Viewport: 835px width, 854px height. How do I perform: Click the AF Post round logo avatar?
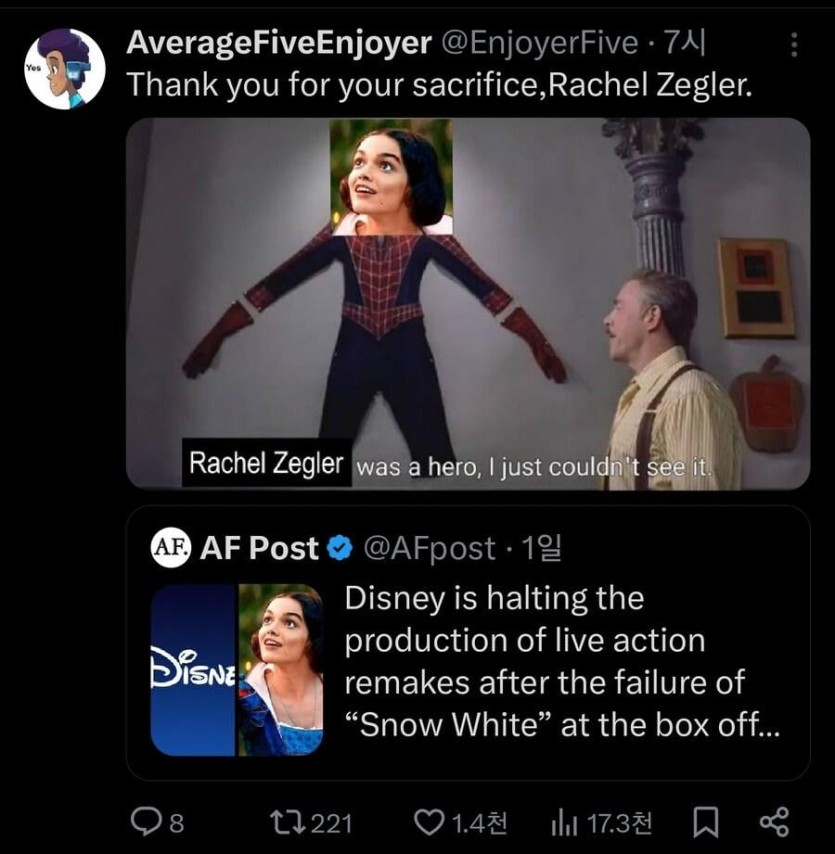(x=170, y=548)
